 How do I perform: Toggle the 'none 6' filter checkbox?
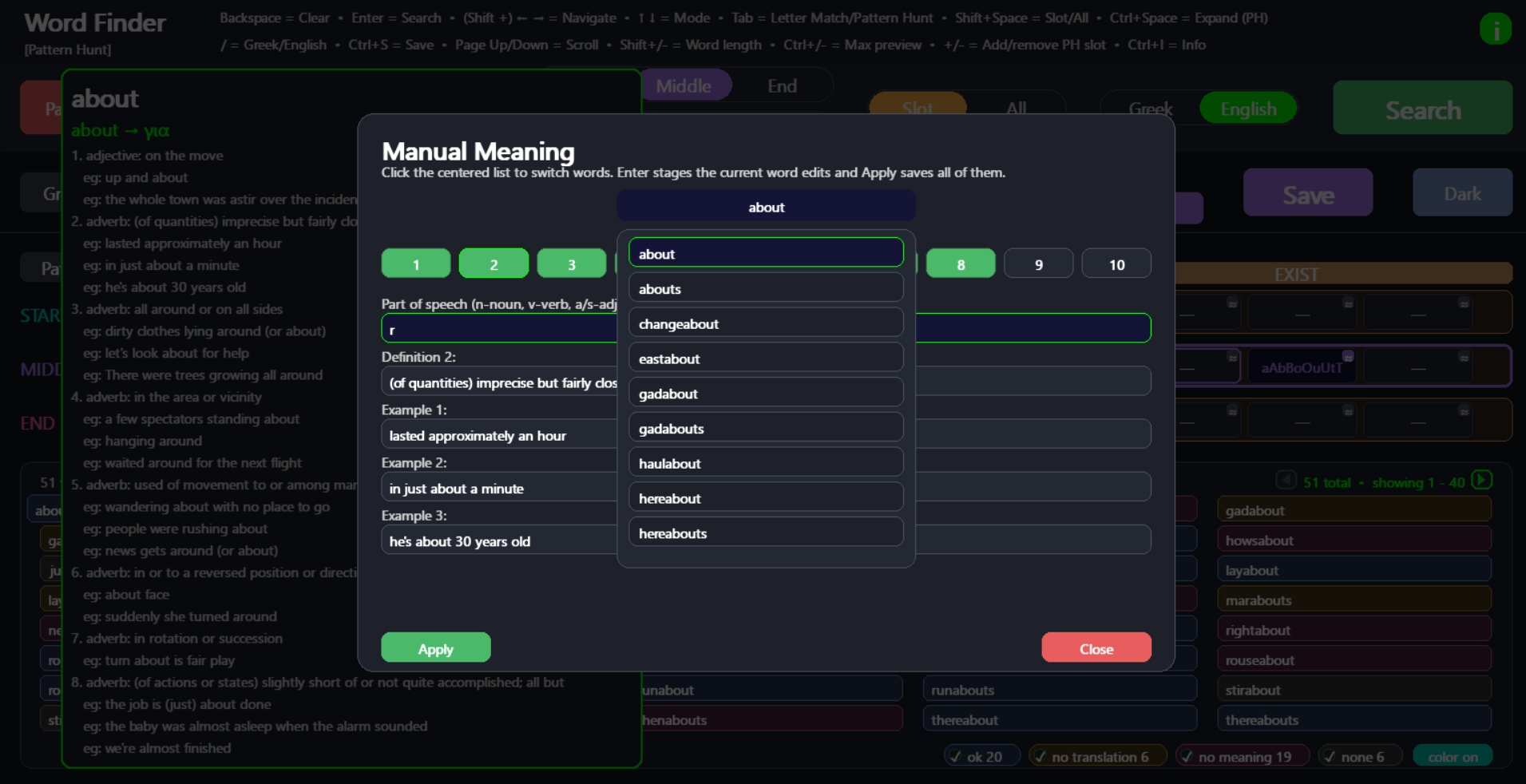(1362, 756)
